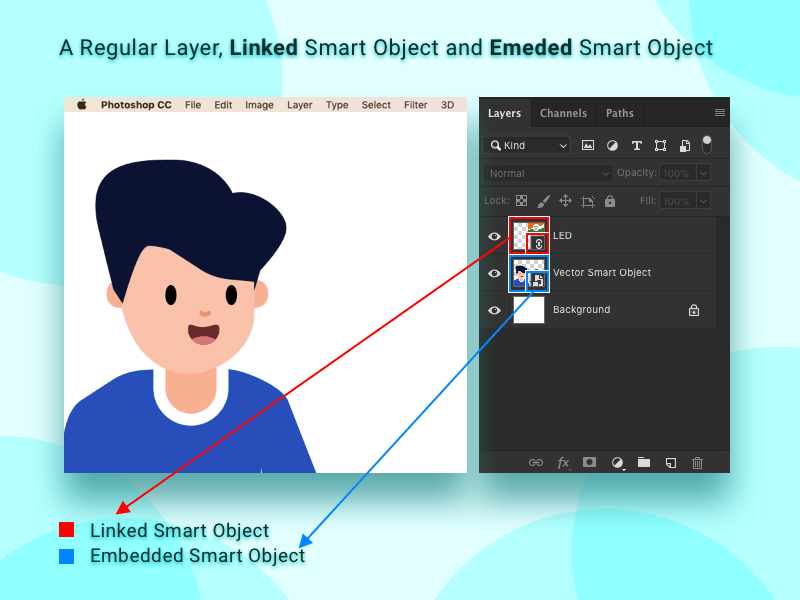Select the Background layer thumbnail
The image size is (800, 600).
pyautogui.click(x=529, y=310)
